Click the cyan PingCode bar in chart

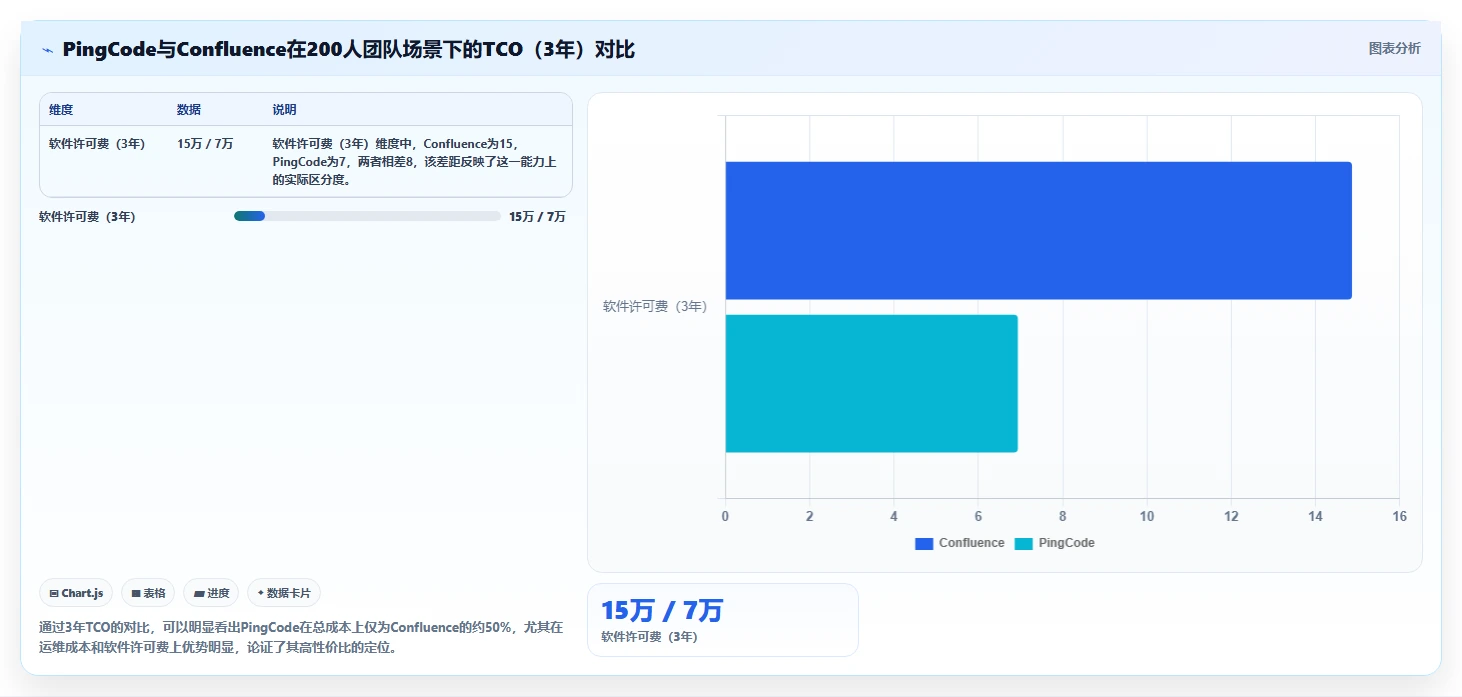tap(871, 383)
